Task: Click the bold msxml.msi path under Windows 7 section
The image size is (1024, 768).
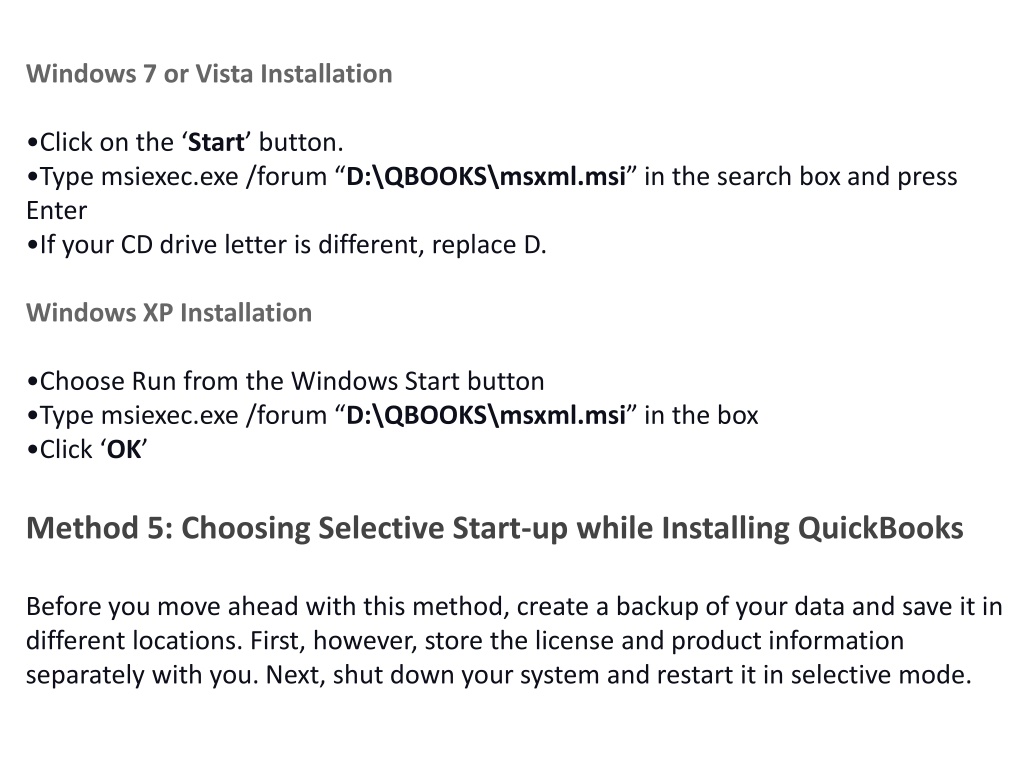Action: [x=486, y=177]
